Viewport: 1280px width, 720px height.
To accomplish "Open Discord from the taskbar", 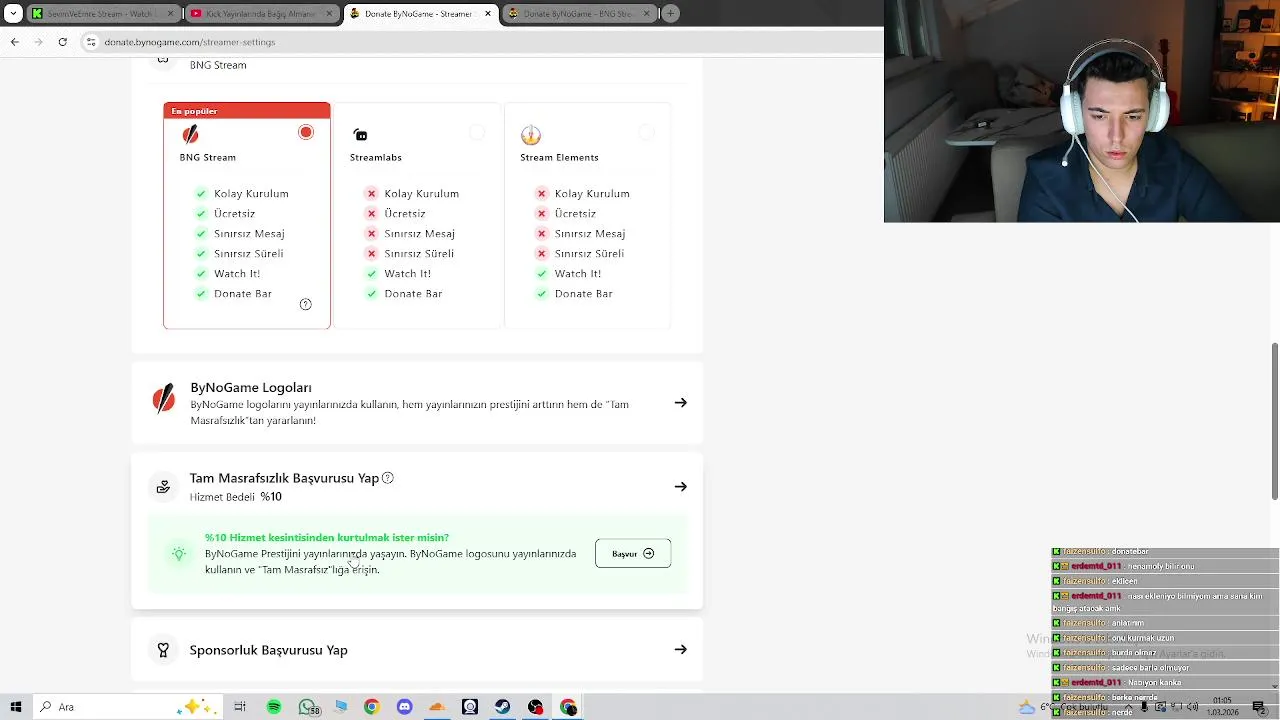I will (404, 707).
